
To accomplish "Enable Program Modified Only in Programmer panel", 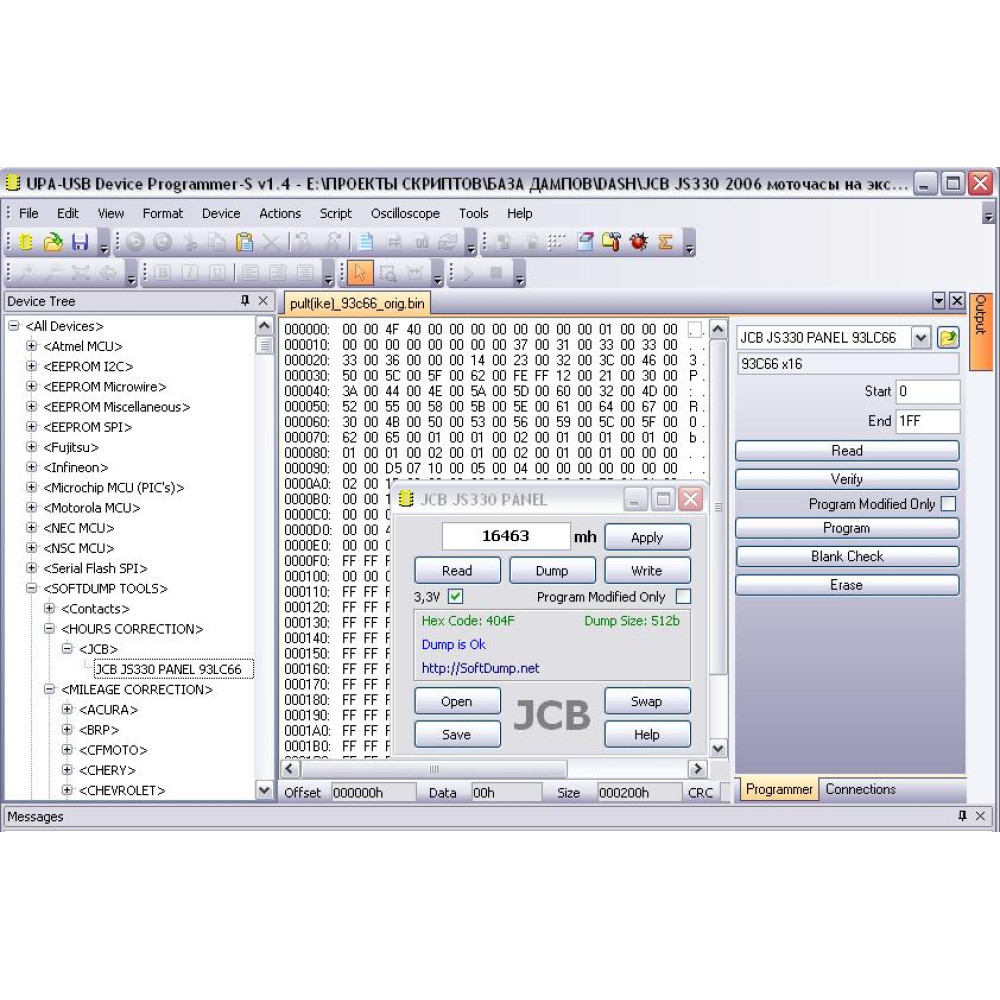I will point(949,504).
